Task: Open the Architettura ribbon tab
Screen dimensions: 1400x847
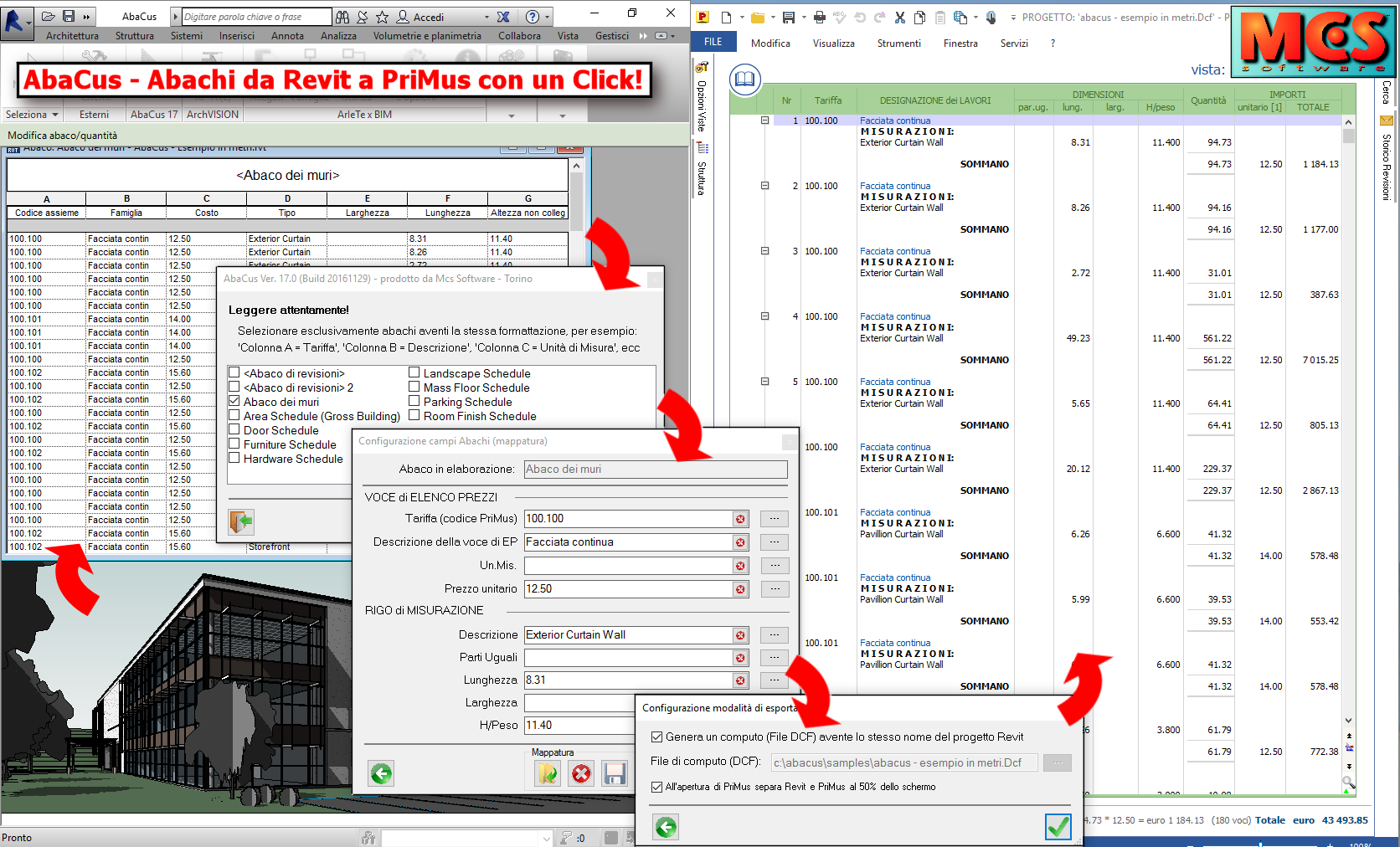Action: click(x=72, y=36)
